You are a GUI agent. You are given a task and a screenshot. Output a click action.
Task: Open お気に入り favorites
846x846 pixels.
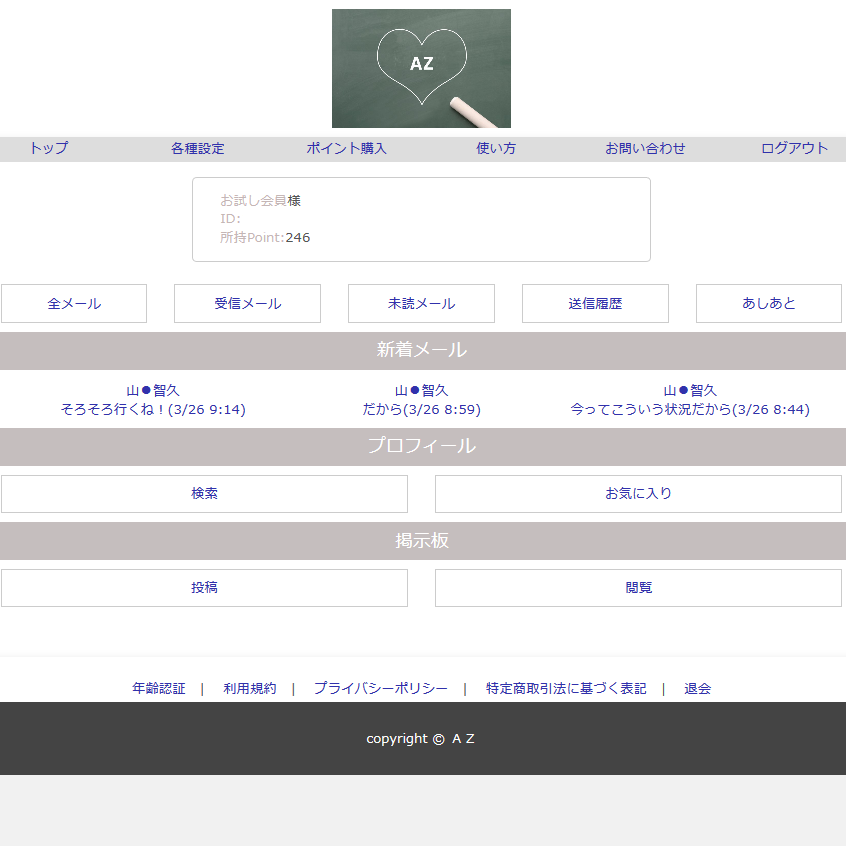click(638, 494)
